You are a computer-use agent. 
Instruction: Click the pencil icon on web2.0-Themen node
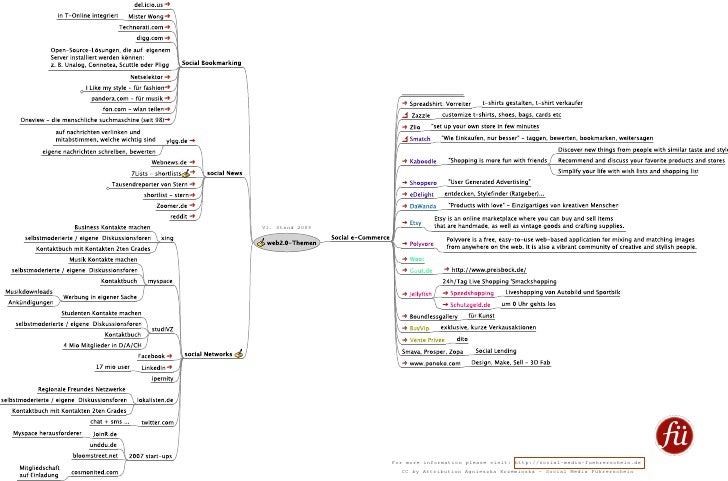point(261,242)
